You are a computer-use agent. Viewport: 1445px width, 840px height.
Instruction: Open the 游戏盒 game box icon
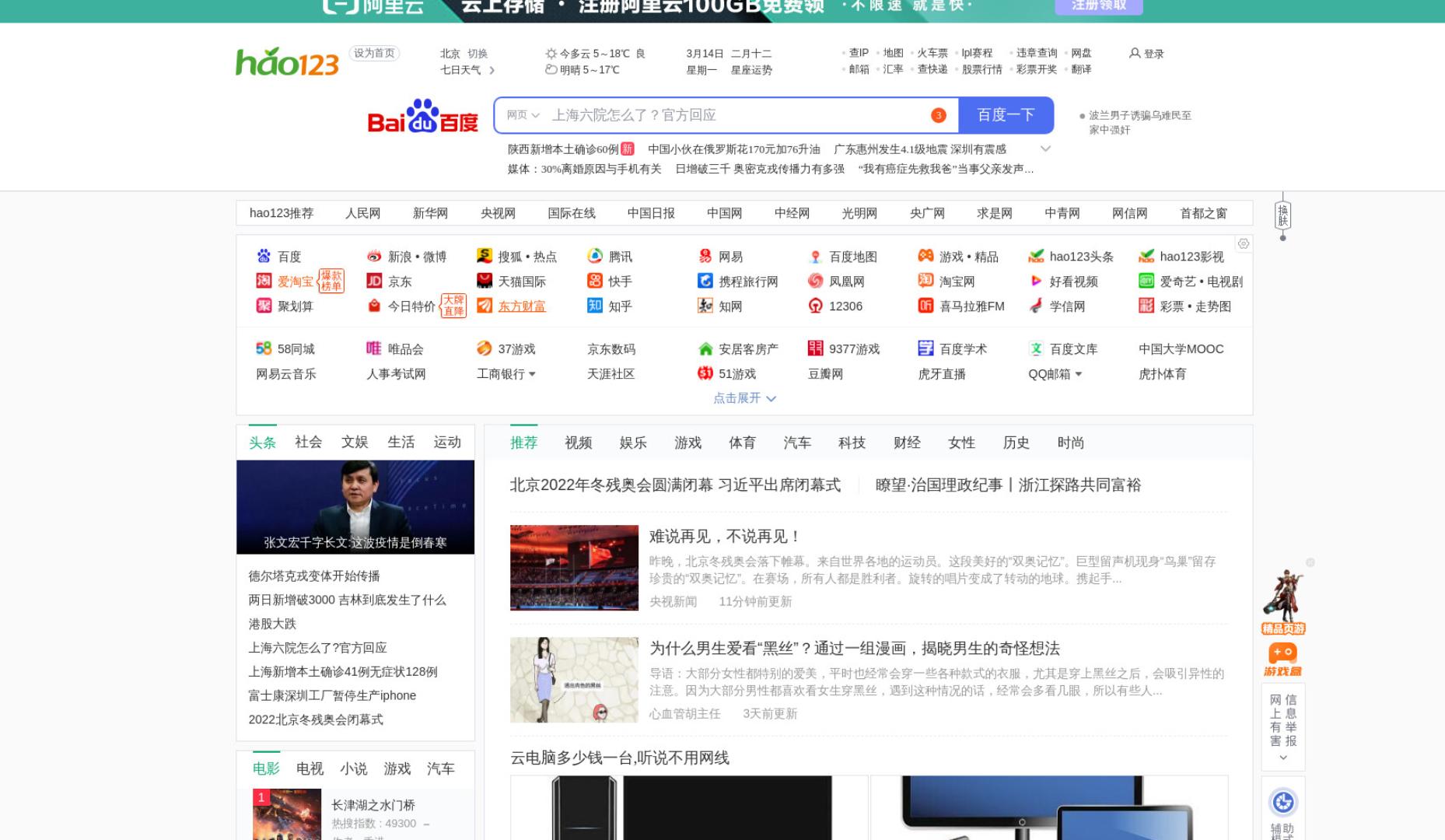1282,659
